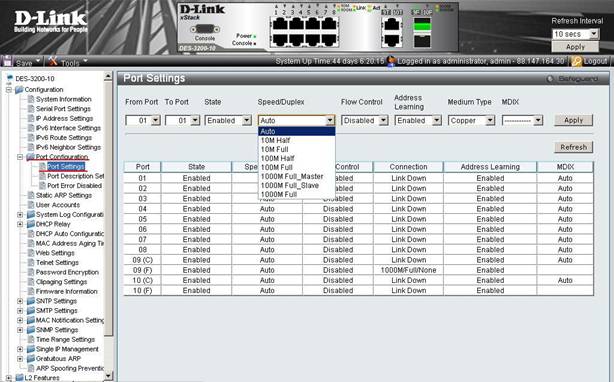The width and height of the screenshot is (614, 382).
Task: Select 100M Full option
Action: [x=296, y=167]
